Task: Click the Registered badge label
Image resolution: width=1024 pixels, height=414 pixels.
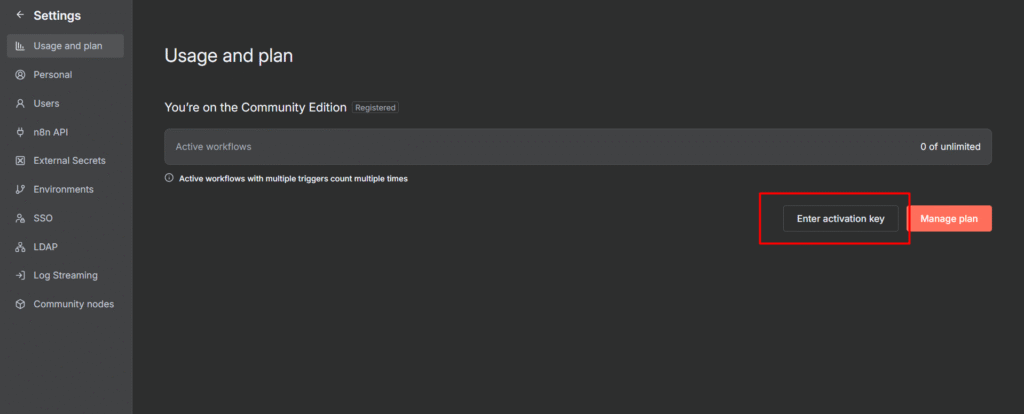Action: [x=375, y=107]
